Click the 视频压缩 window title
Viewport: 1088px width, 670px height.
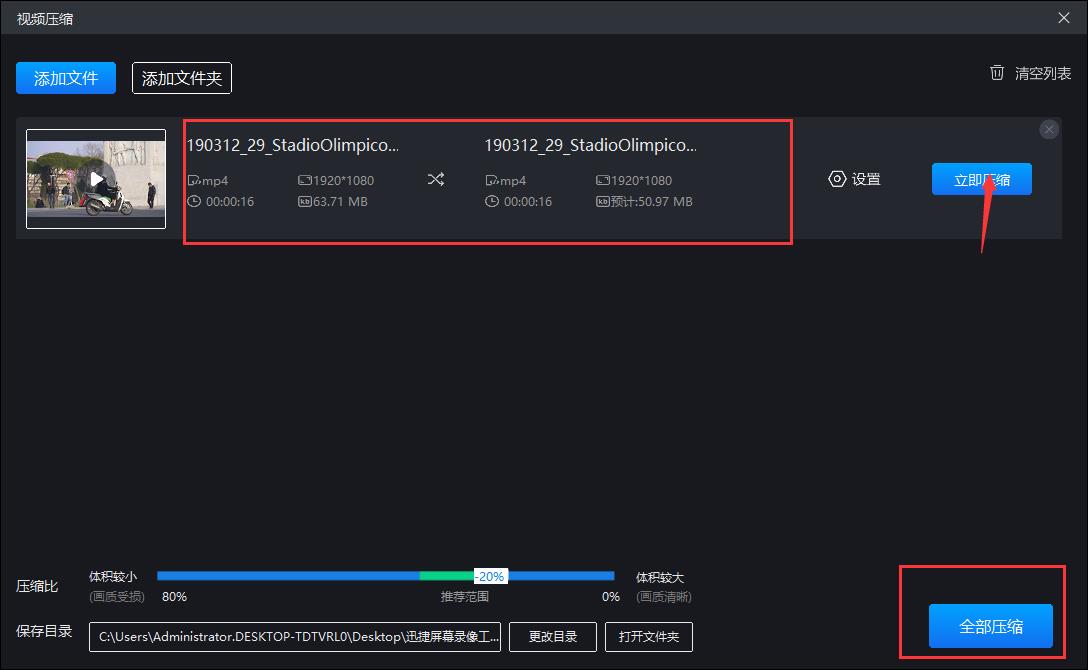(x=45, y=19)
